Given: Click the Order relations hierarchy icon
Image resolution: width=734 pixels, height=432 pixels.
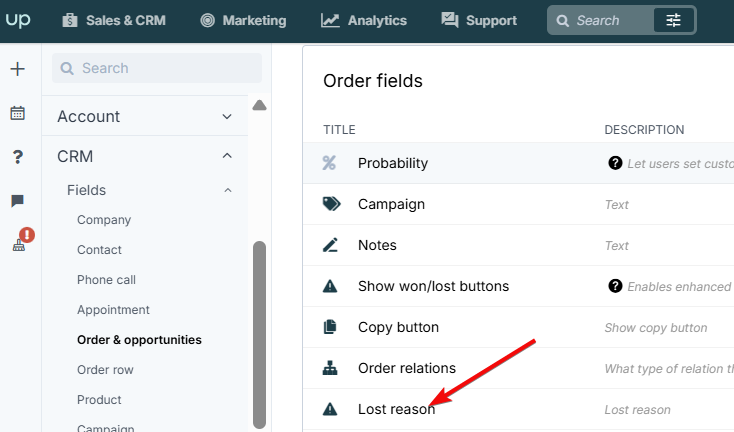Looking at the screenshot, I should coord(330,368).
